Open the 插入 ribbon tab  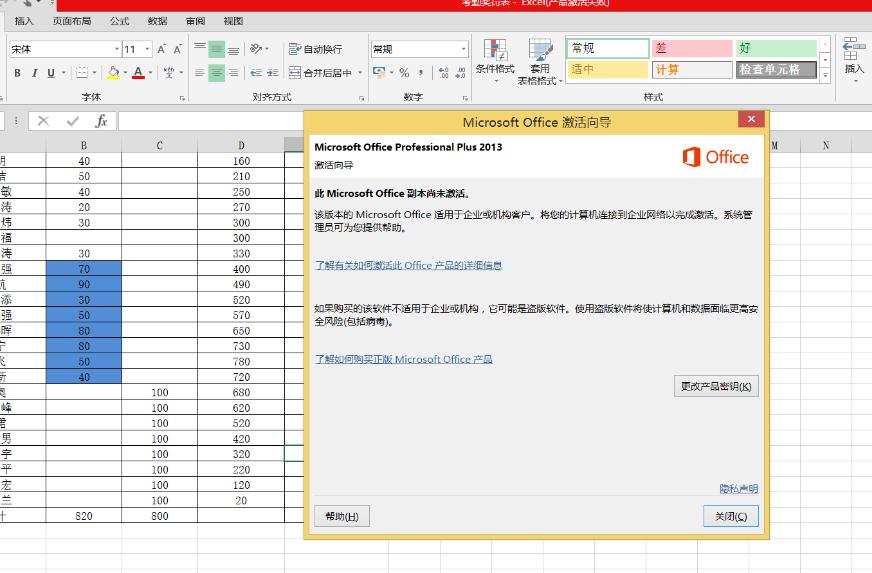[24, 21]
